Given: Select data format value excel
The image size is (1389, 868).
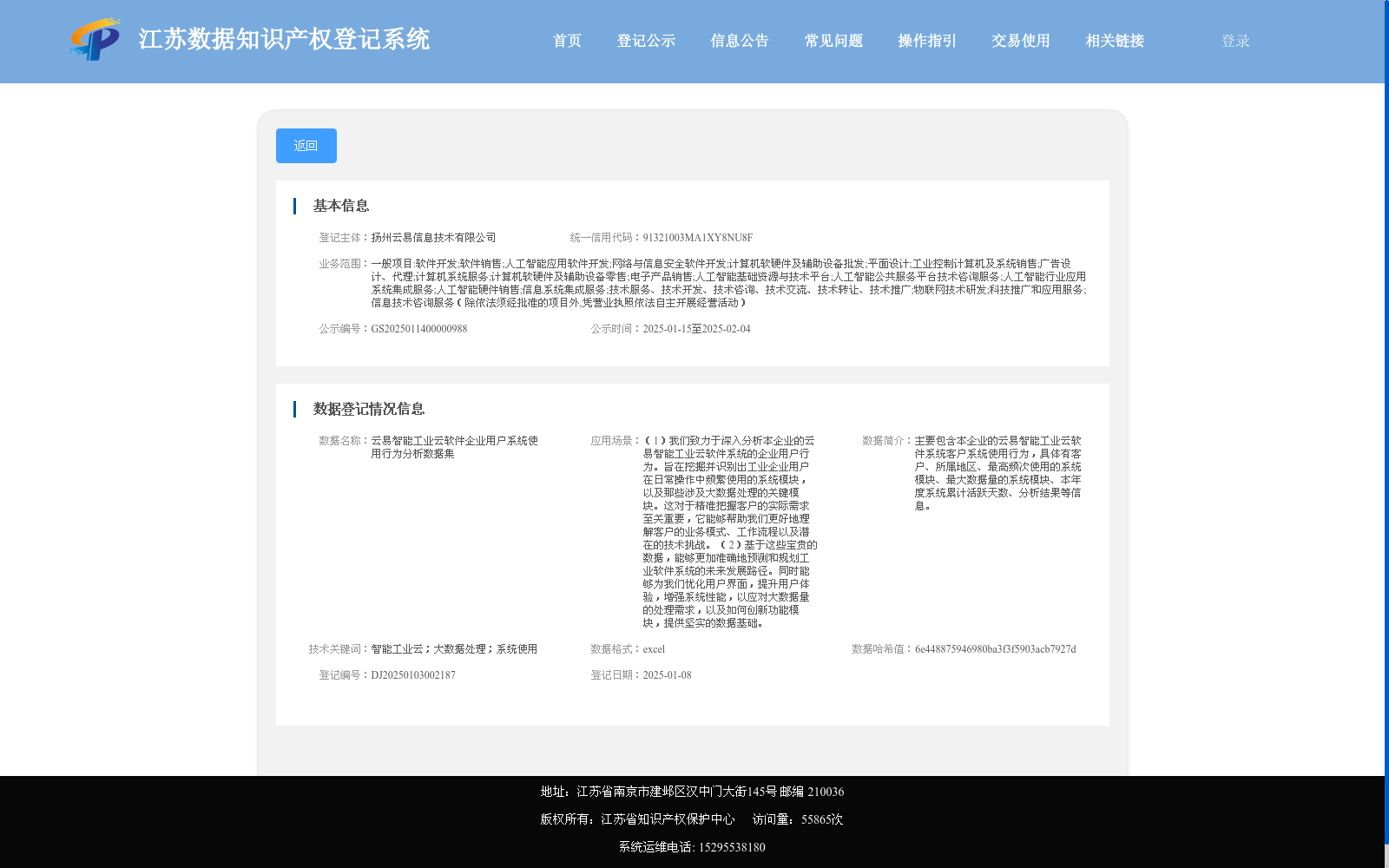Looking at the screenshot, I should (x=654, y=649).
